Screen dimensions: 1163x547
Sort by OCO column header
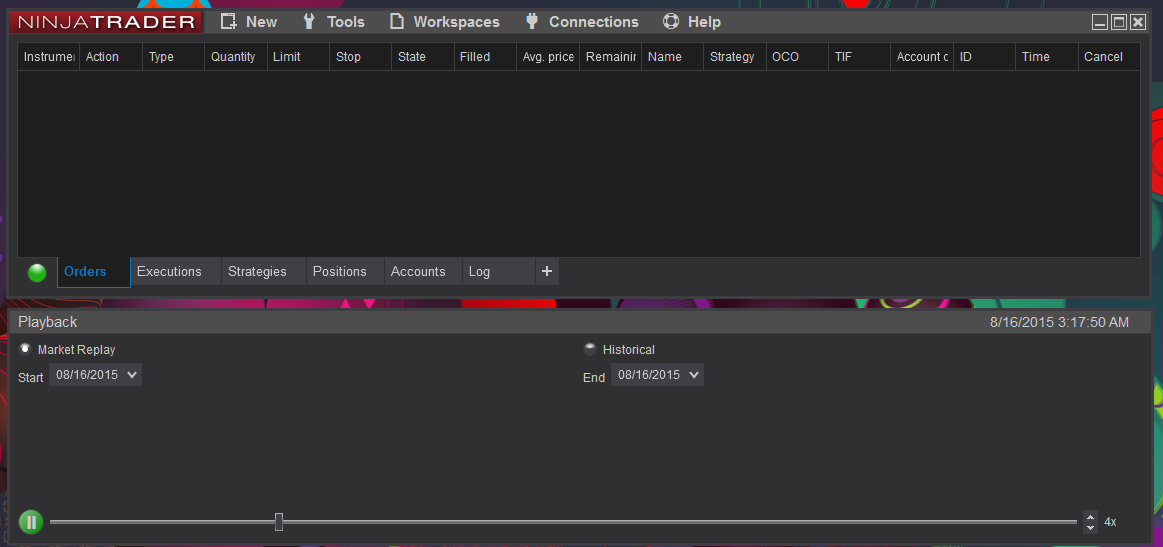[797, 56]
